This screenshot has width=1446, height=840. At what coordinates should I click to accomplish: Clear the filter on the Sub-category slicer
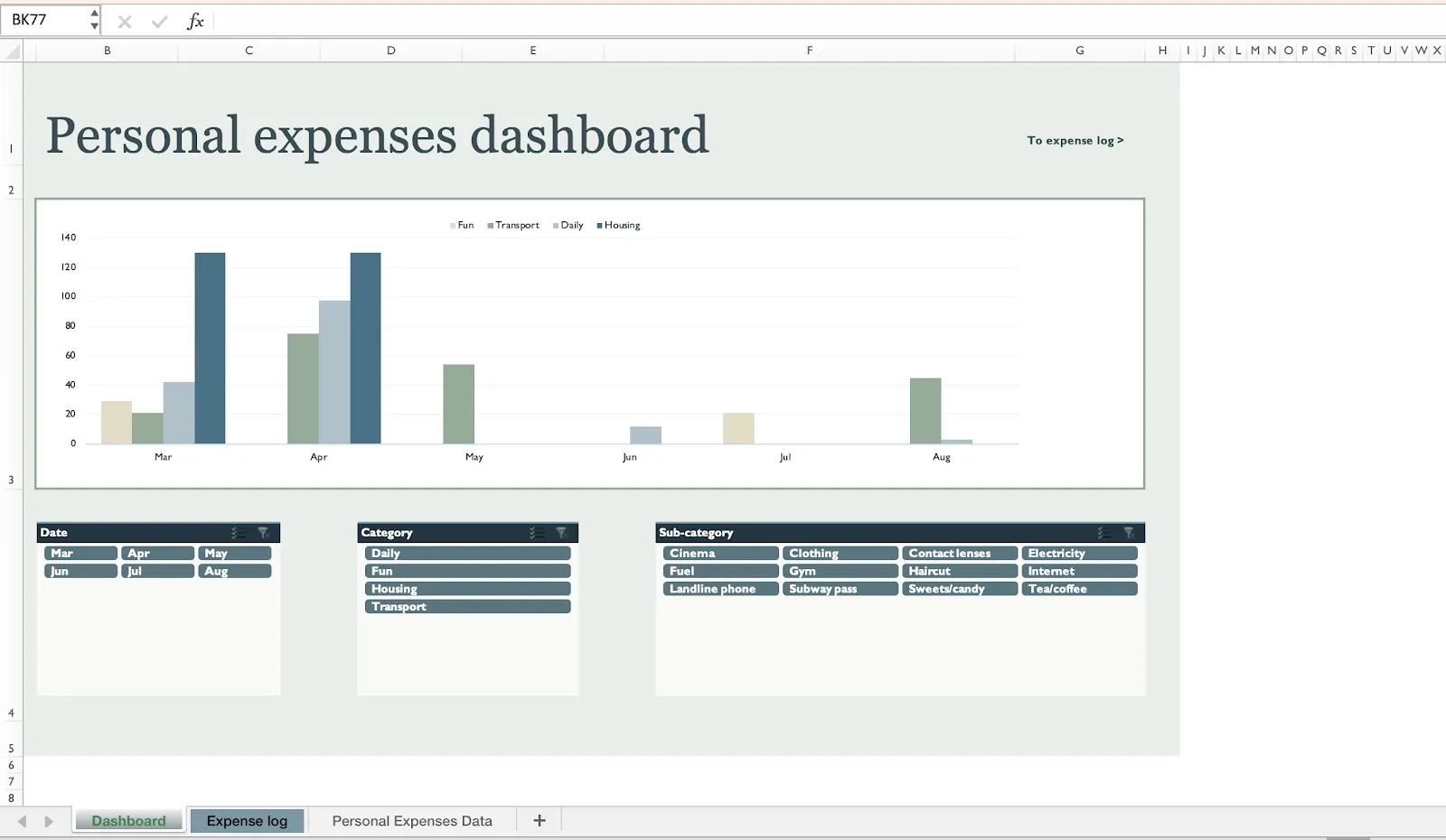coord(1129,533)
